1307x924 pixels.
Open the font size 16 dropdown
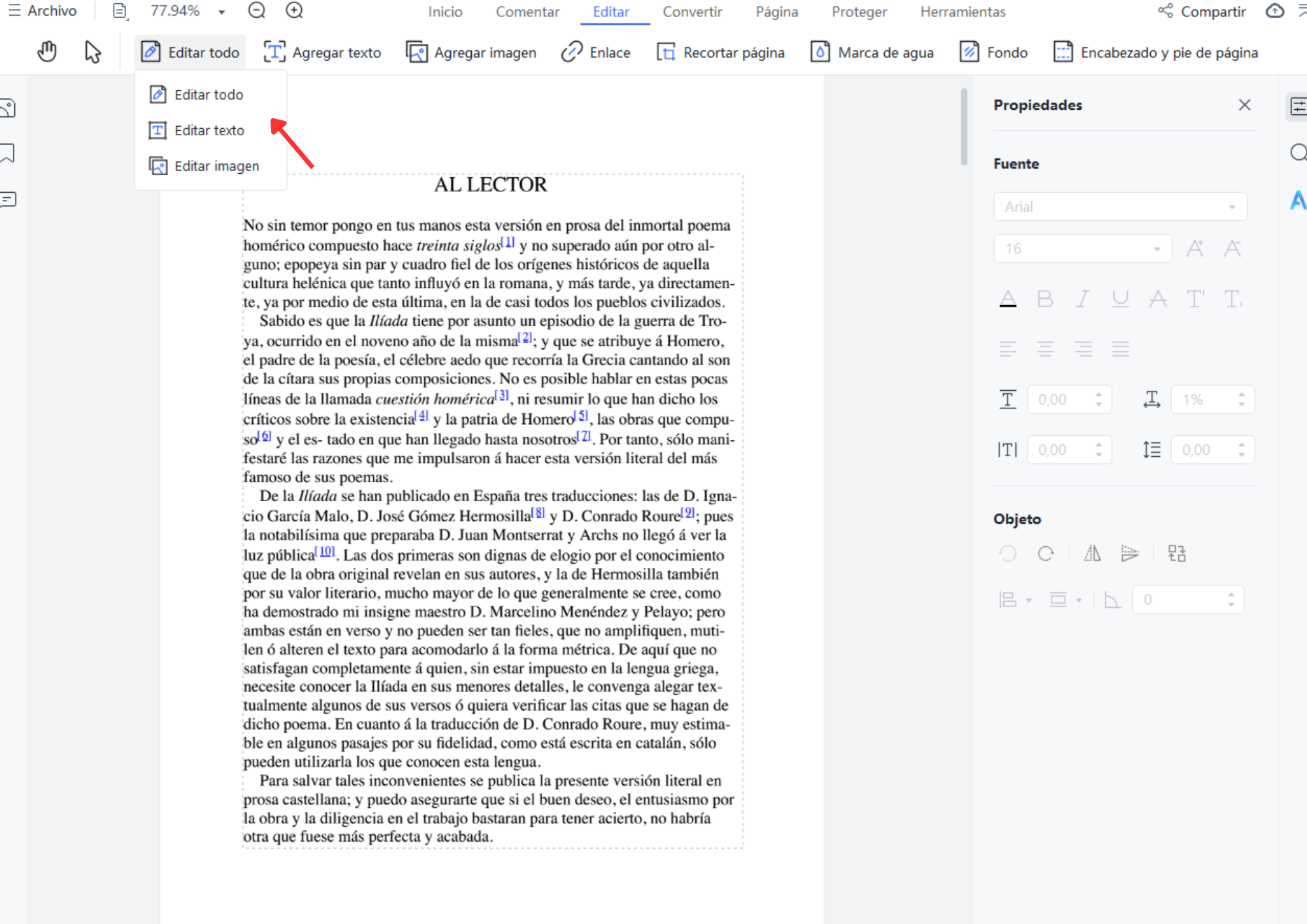click(1082, 248)
